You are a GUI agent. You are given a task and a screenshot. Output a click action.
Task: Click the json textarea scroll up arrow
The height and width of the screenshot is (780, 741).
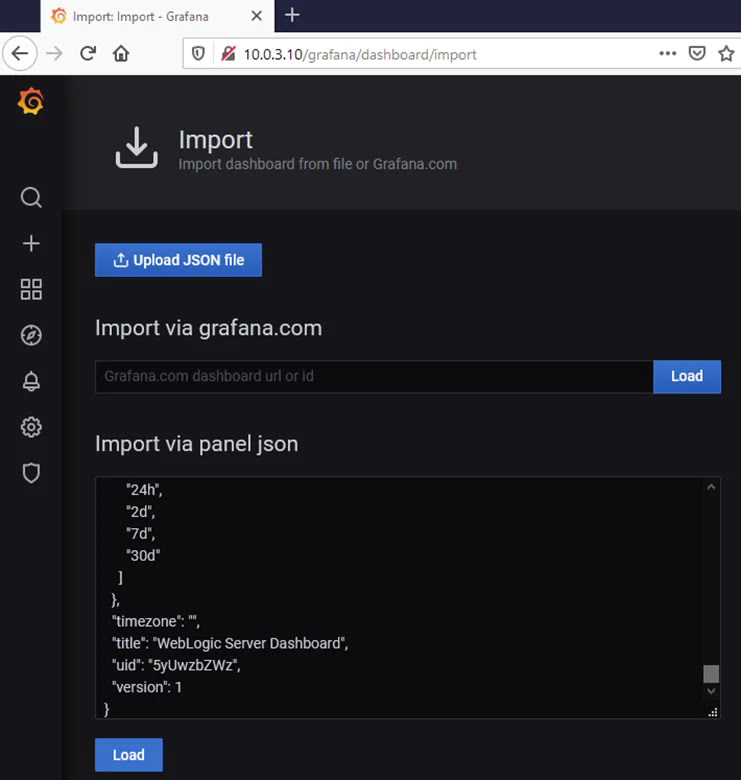711,487
